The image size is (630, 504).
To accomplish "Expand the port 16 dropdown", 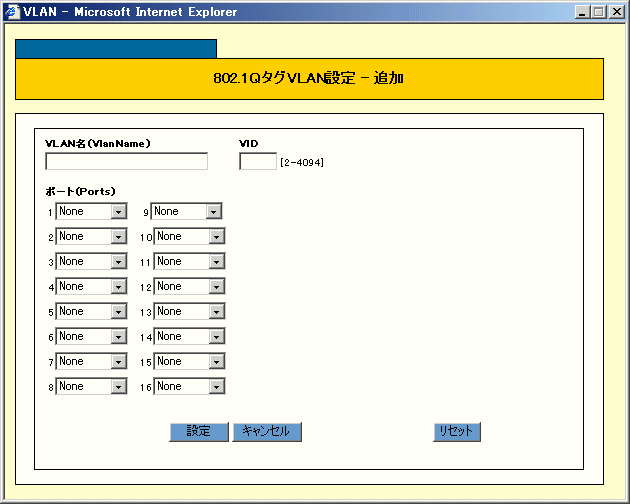I will 189,387.
